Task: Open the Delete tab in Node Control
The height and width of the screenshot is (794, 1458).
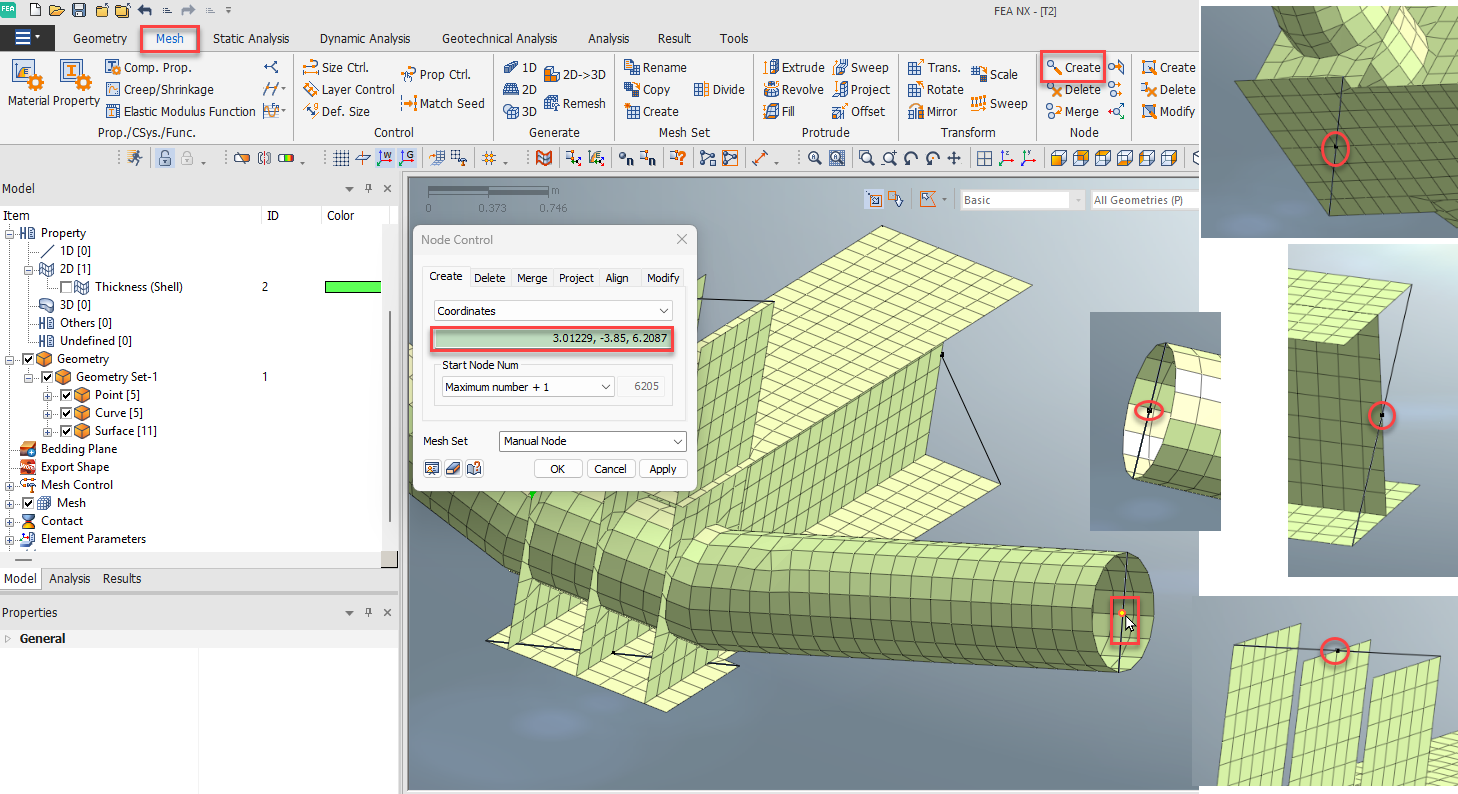Action: click(x=490, y=277)
